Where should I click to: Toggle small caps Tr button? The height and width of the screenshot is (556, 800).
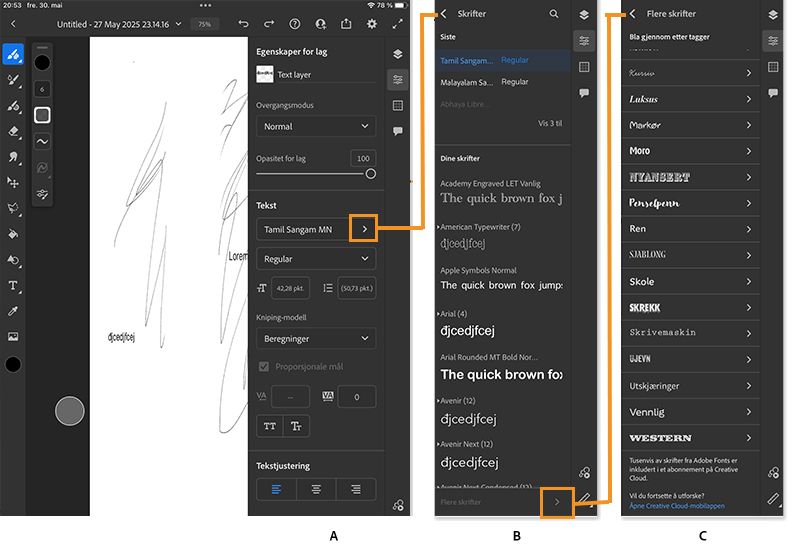296,426
